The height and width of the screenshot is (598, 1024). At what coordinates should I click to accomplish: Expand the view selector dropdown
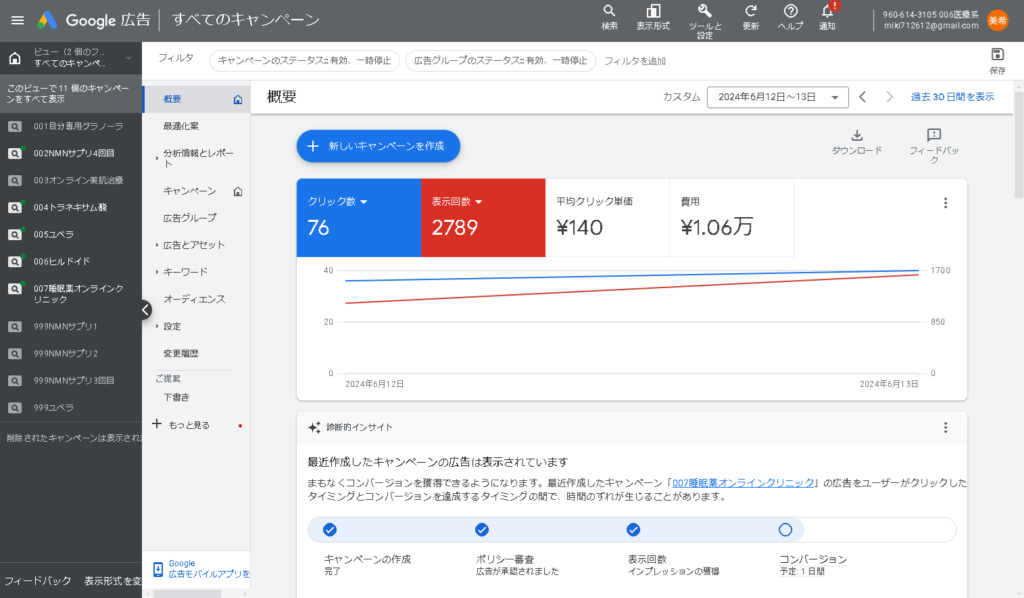[x=129, y=58]
